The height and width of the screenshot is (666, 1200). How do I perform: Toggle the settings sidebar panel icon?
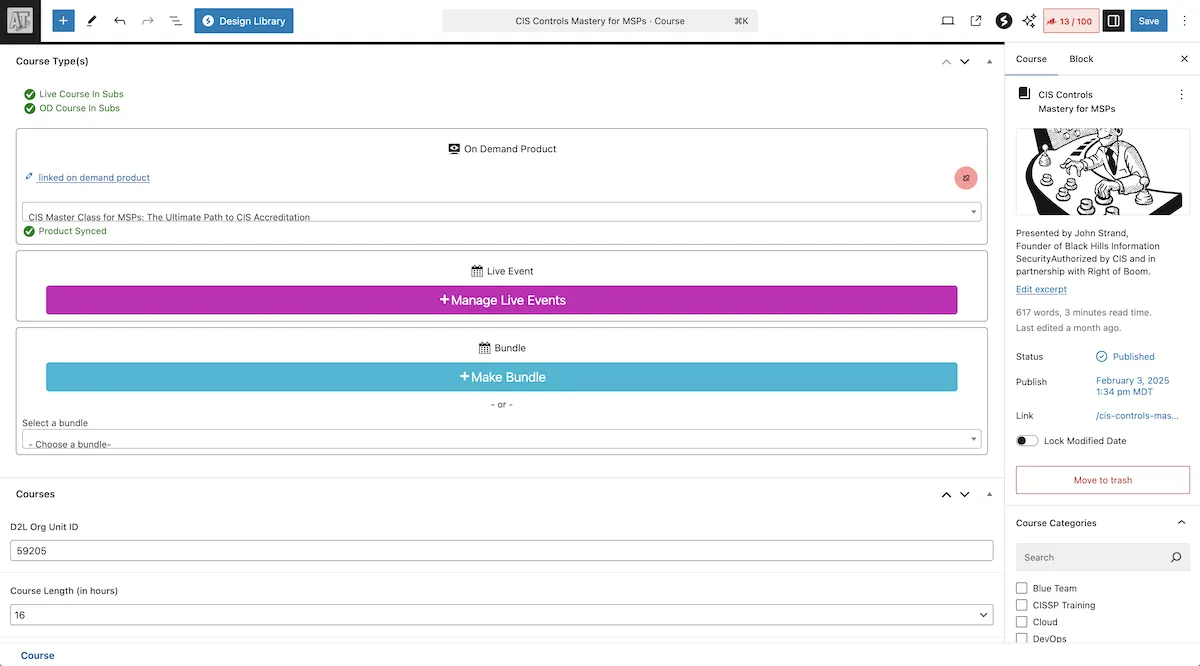1114,21
